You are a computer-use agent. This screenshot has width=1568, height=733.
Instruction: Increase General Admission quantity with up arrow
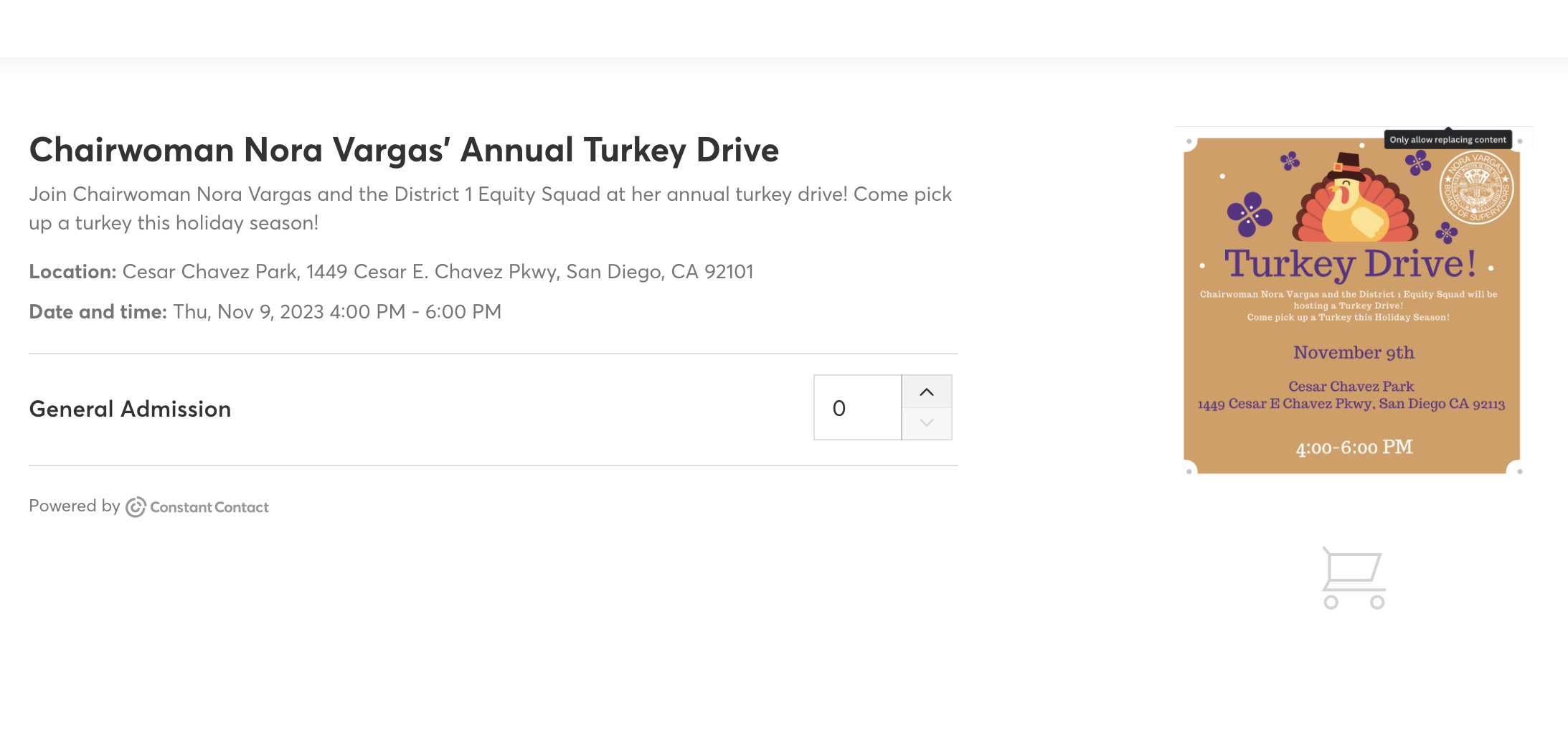pos(927,392)
